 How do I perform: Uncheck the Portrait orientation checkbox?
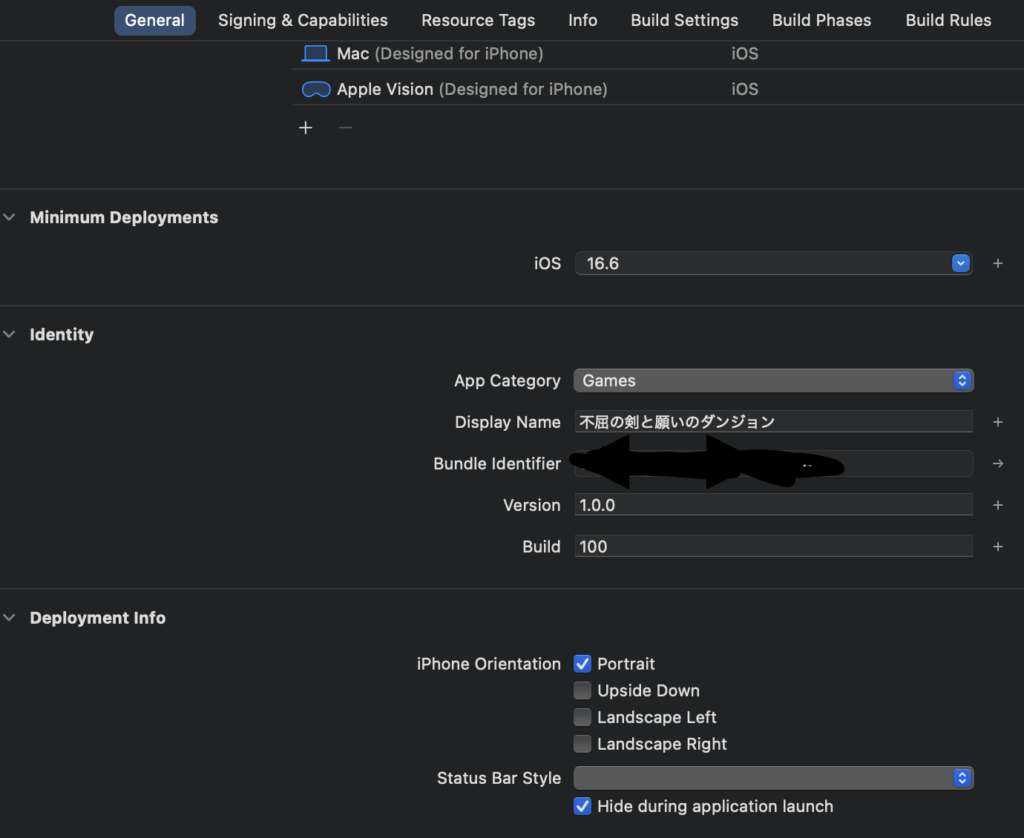pos(582,664)
